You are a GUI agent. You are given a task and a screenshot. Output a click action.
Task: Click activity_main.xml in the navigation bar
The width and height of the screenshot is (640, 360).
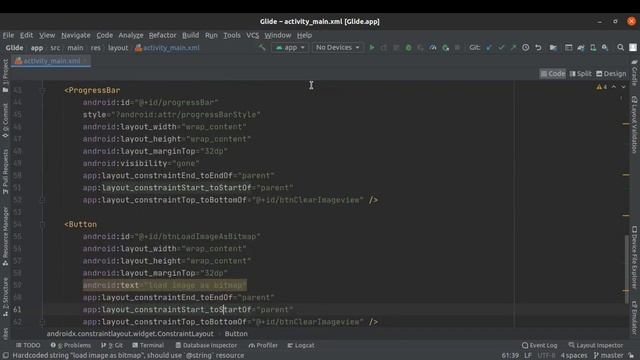pyautogui.click(x=167, y=48)
